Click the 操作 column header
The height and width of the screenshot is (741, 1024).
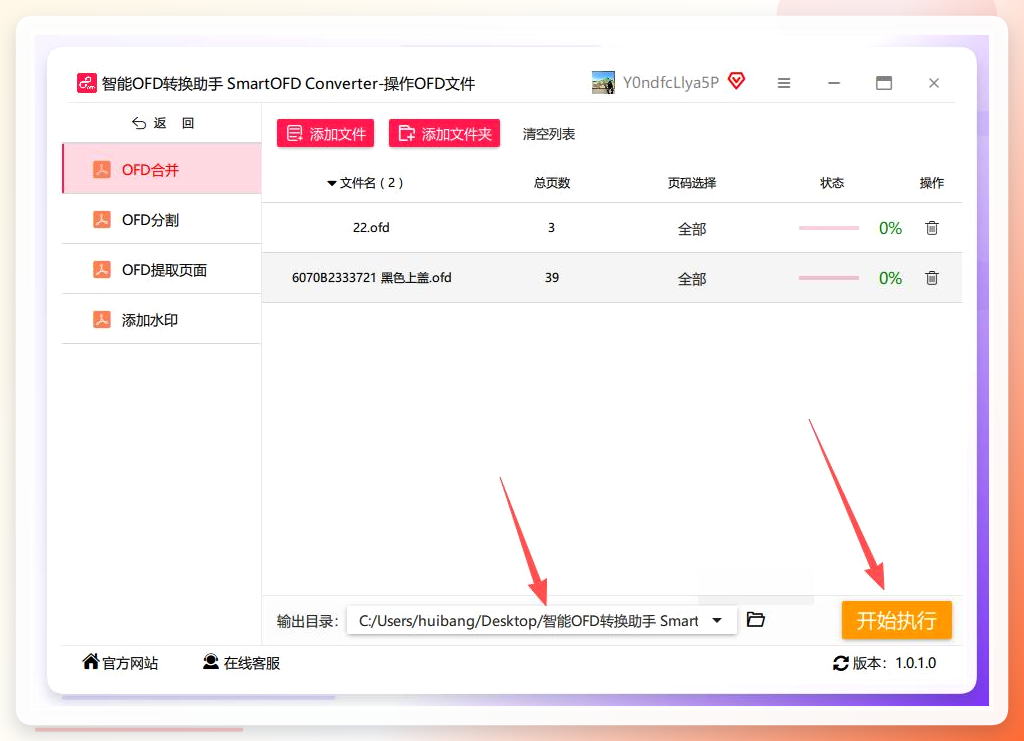[931, 183]
